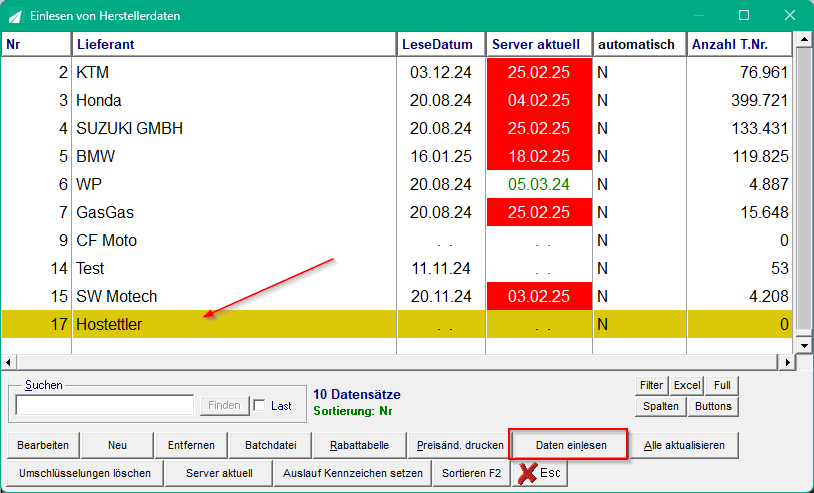Click the Neu button

[x=117, y=445]
